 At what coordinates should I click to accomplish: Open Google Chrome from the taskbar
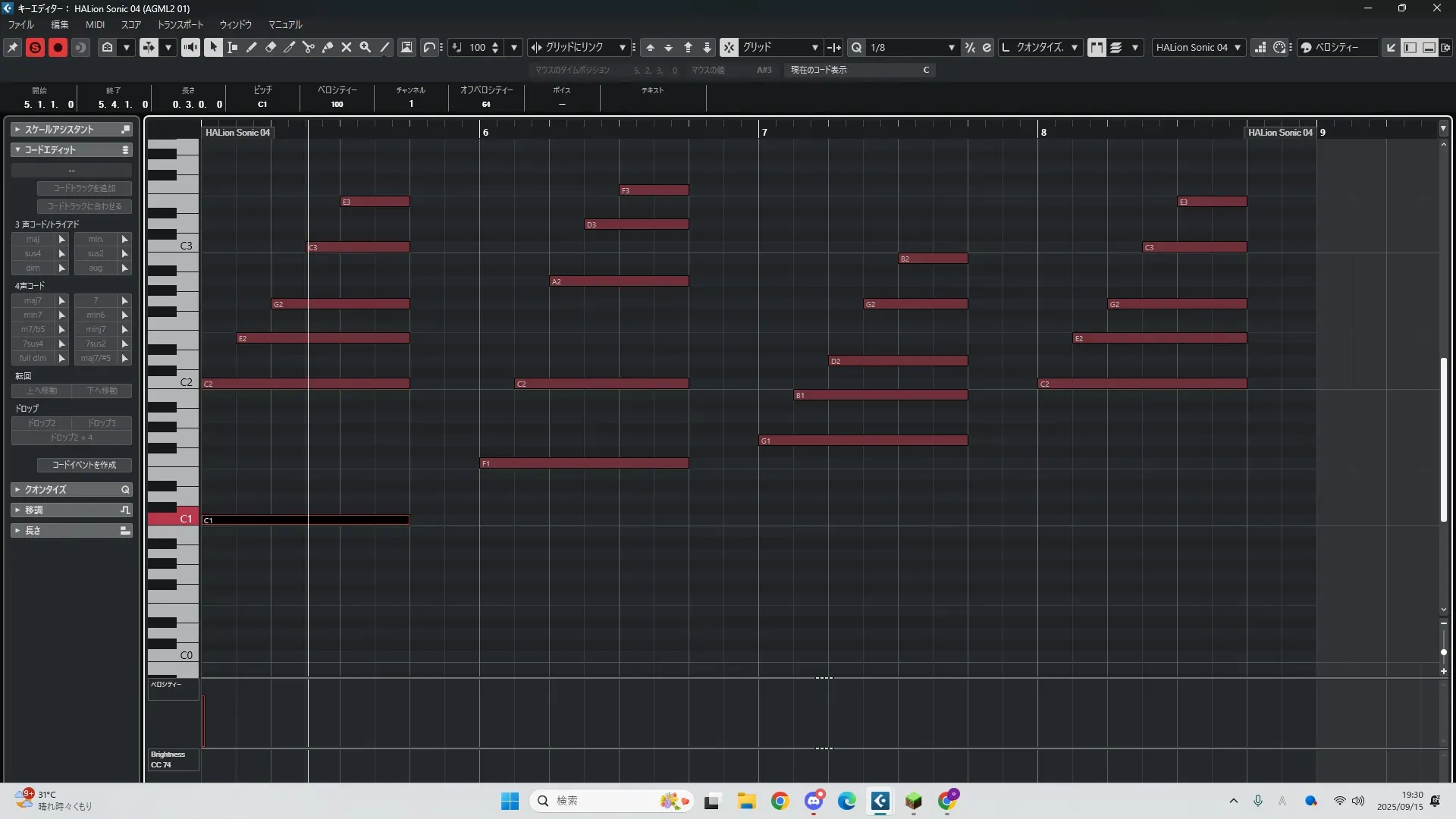(x=780, y=801)
